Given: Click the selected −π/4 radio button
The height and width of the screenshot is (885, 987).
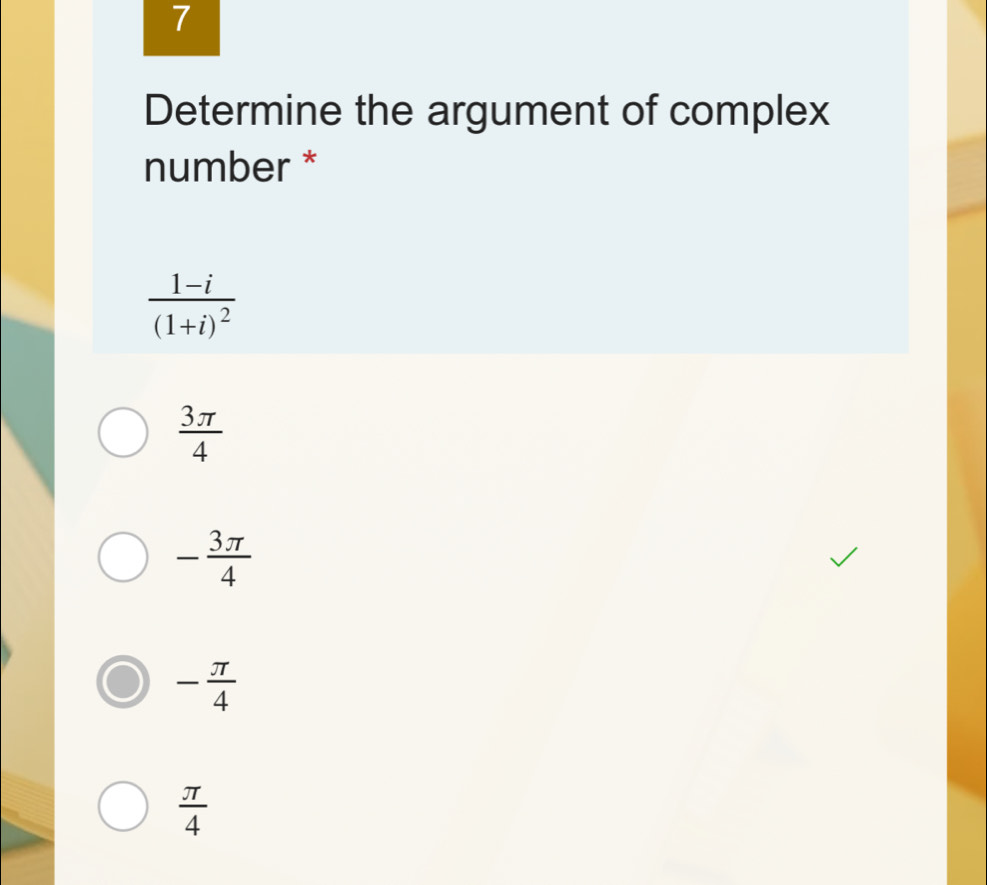Looking at the screenshot, I should tap(123, 682).
